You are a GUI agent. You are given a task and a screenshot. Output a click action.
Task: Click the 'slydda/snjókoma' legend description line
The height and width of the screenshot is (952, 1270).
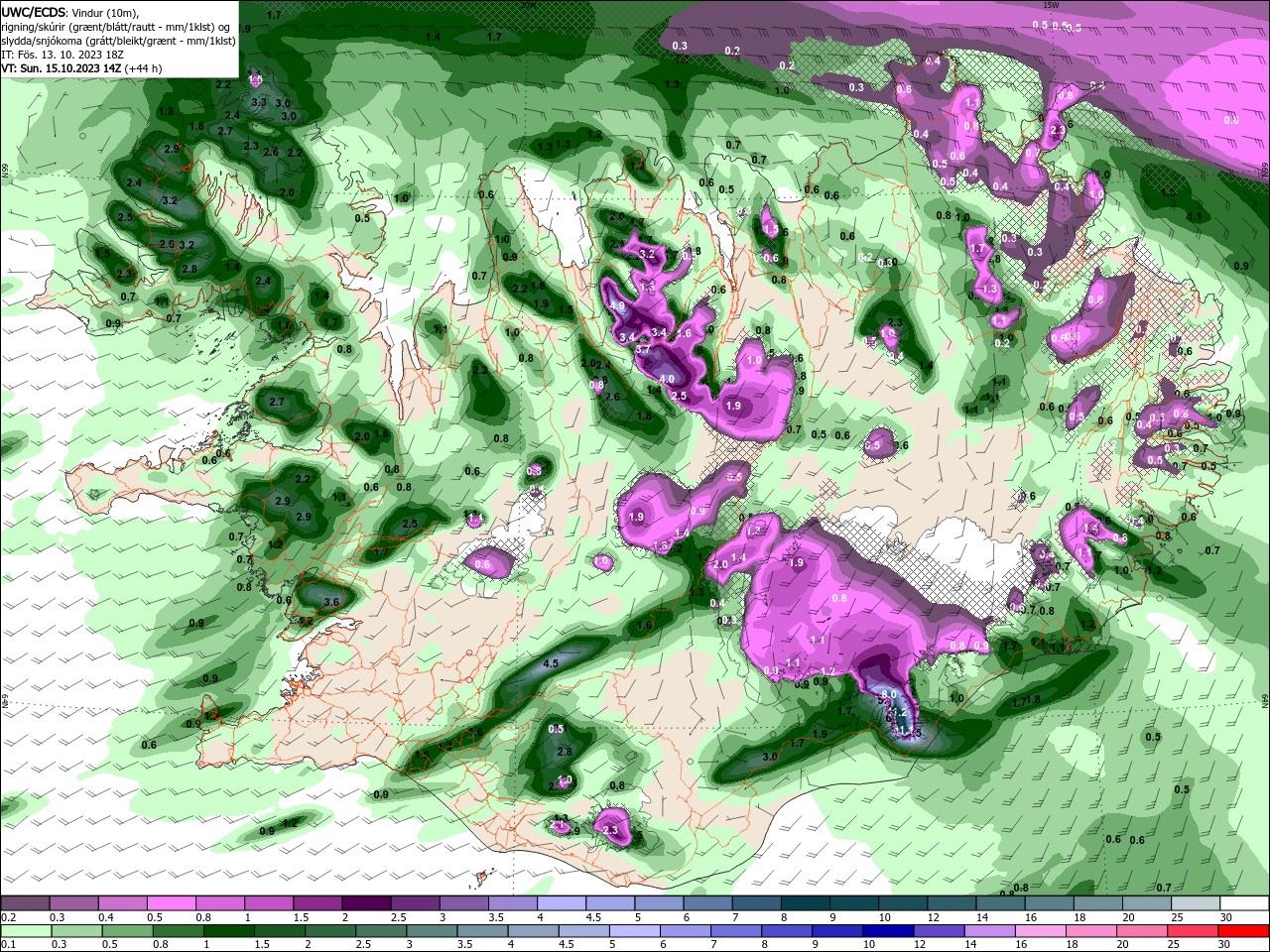pyautogui.click(x=118, y=41)
